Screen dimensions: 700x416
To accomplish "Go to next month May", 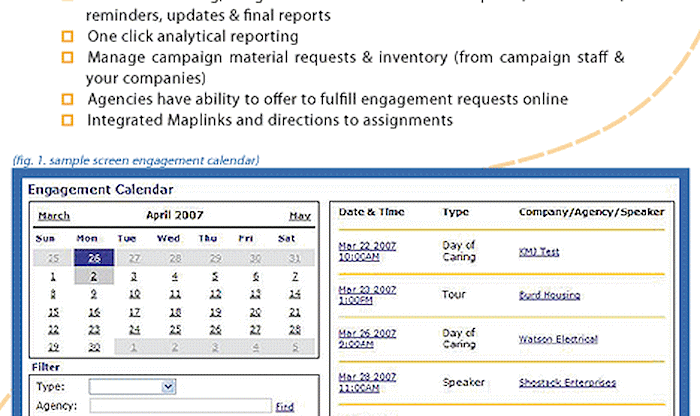I will [300, 215].
